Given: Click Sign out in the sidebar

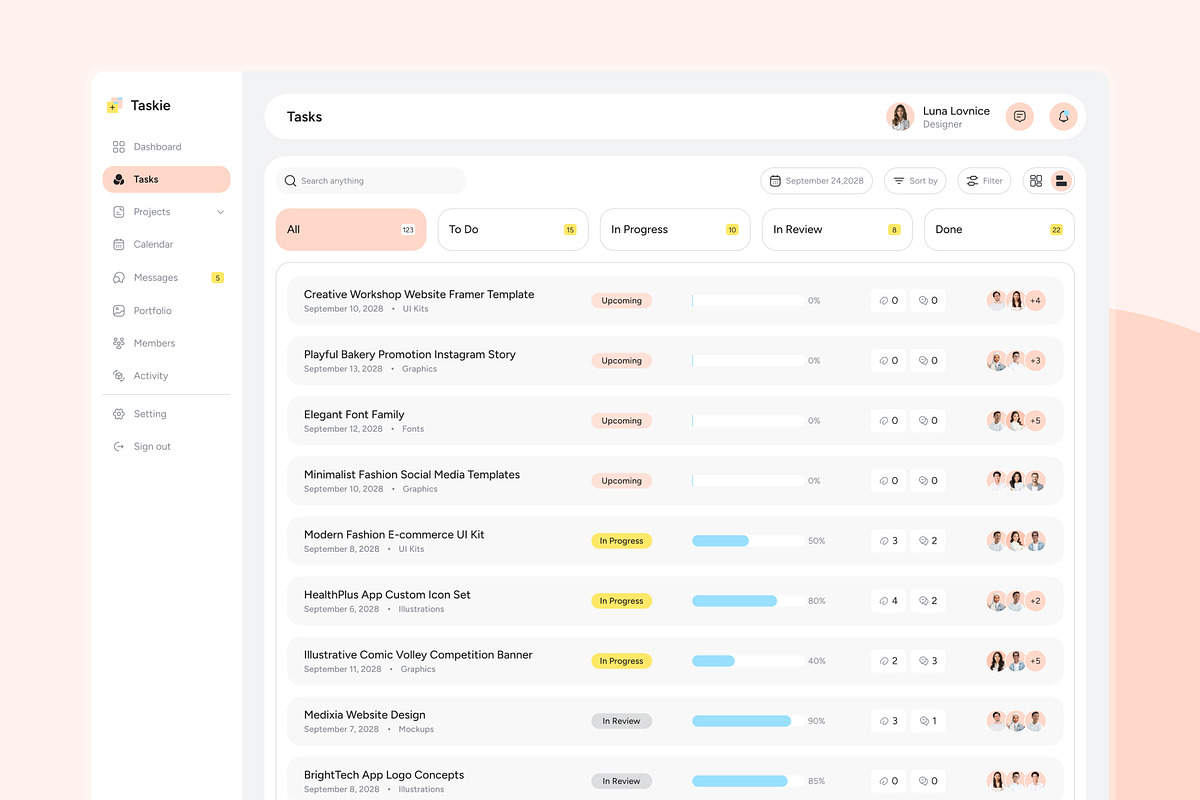Looking at the screenshot, I should click(151, 447).
